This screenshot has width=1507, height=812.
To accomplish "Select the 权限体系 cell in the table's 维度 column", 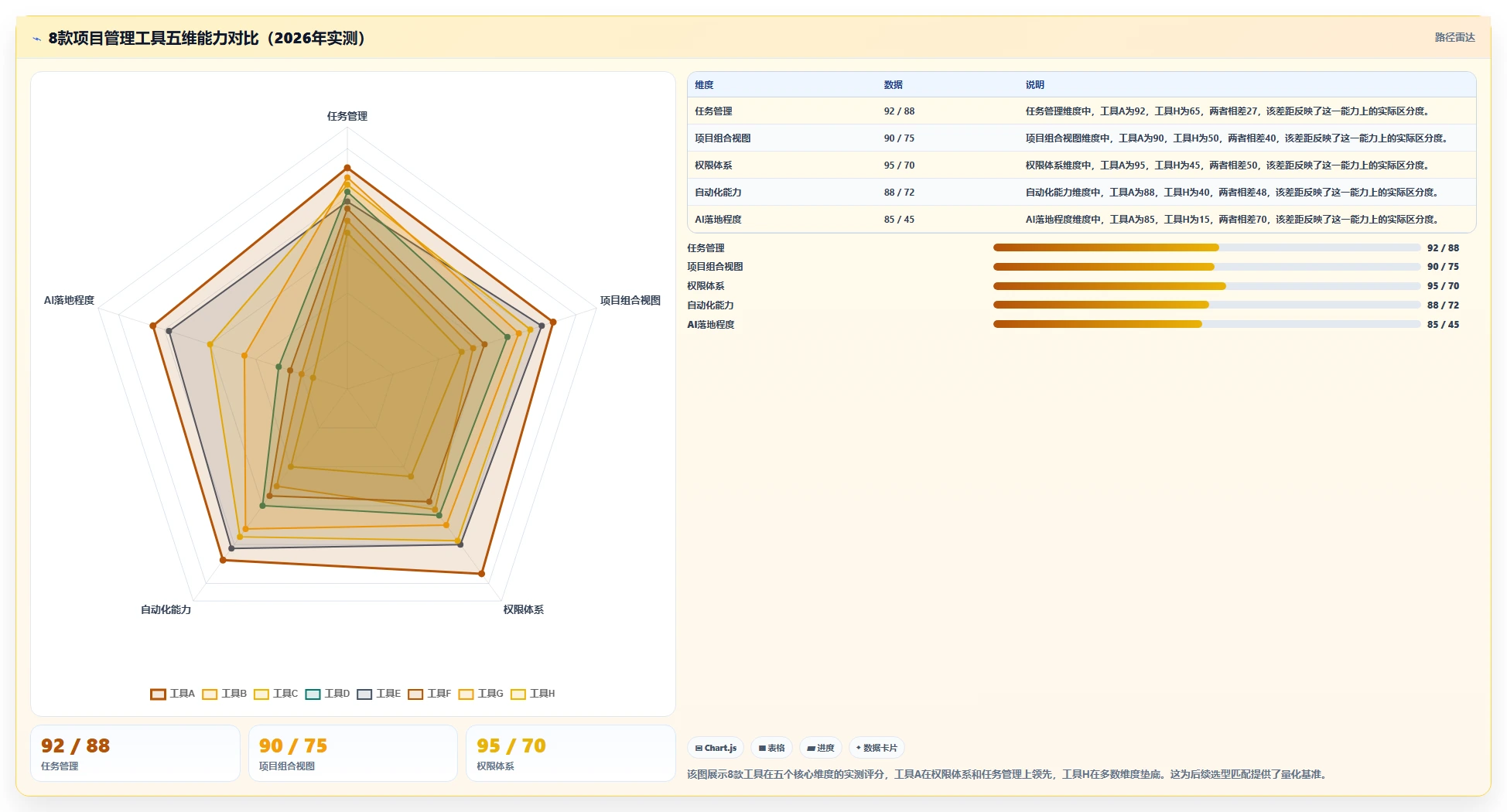I will 713,165.
